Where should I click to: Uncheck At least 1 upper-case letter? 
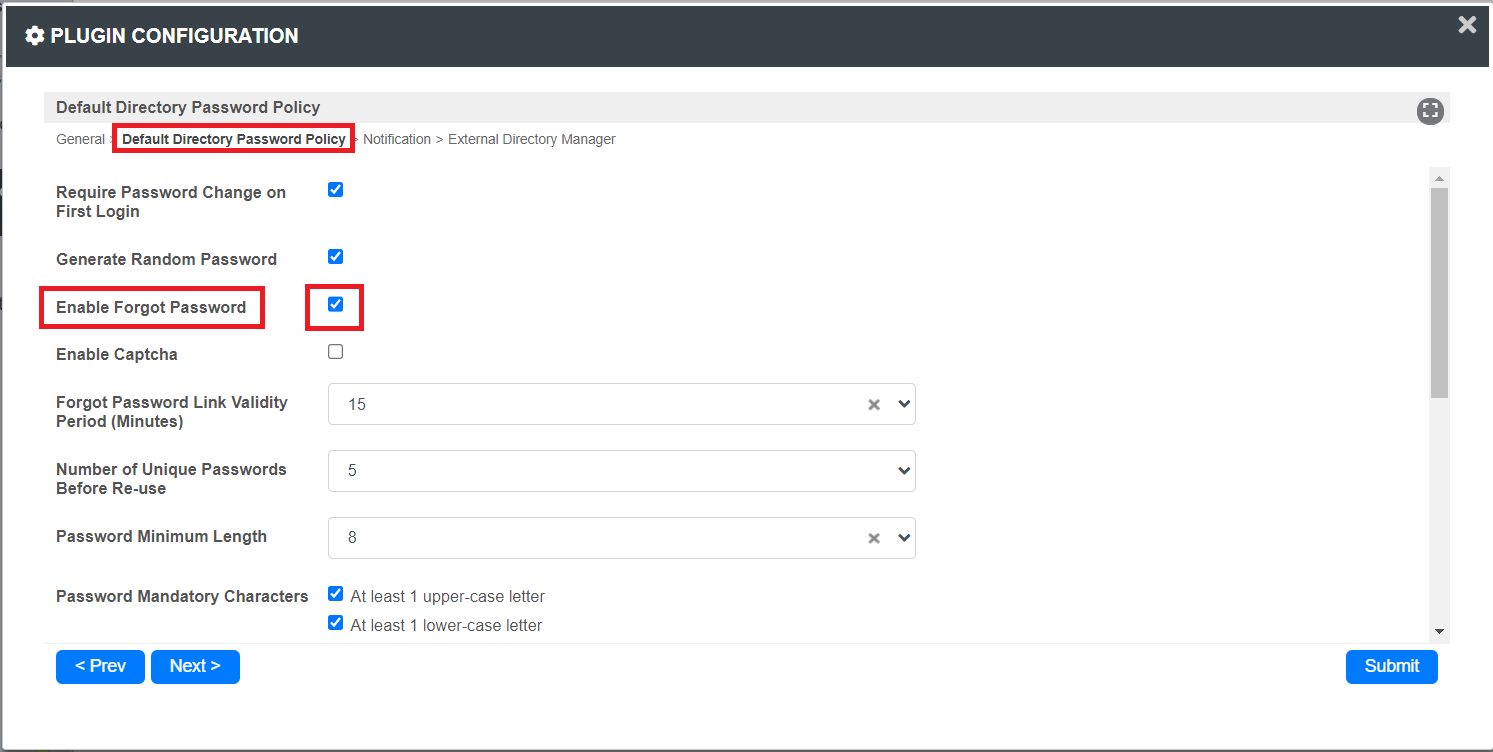pos(336,594)
